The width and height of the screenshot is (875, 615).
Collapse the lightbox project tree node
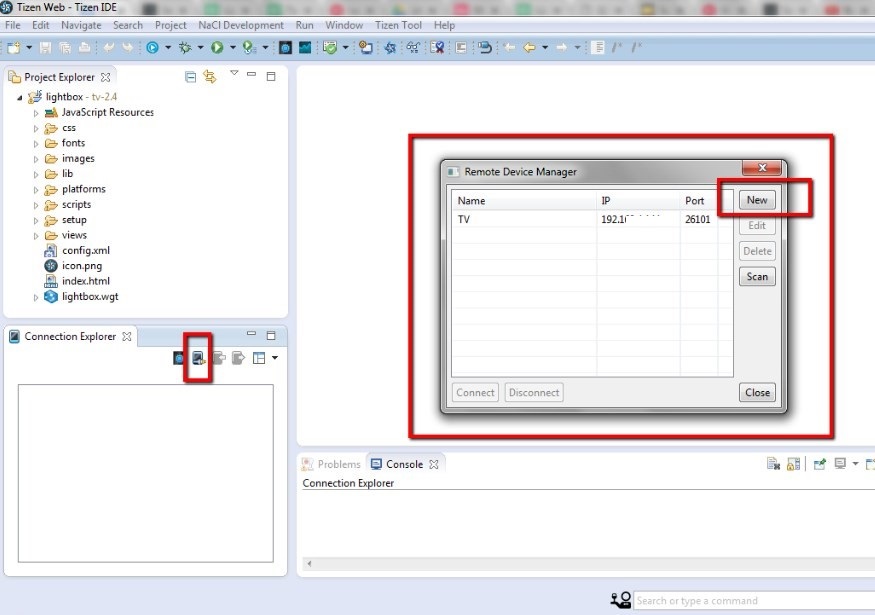pos(20,98)
